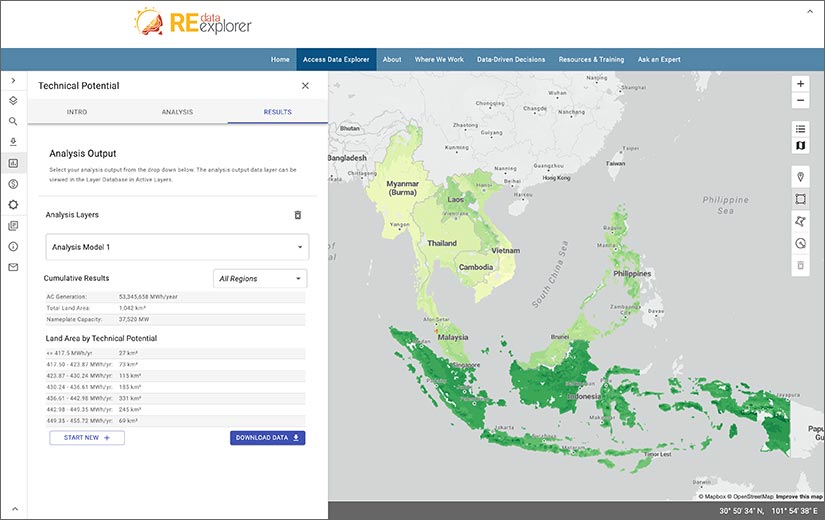Click the Download Data button

(x=267, y=438)
